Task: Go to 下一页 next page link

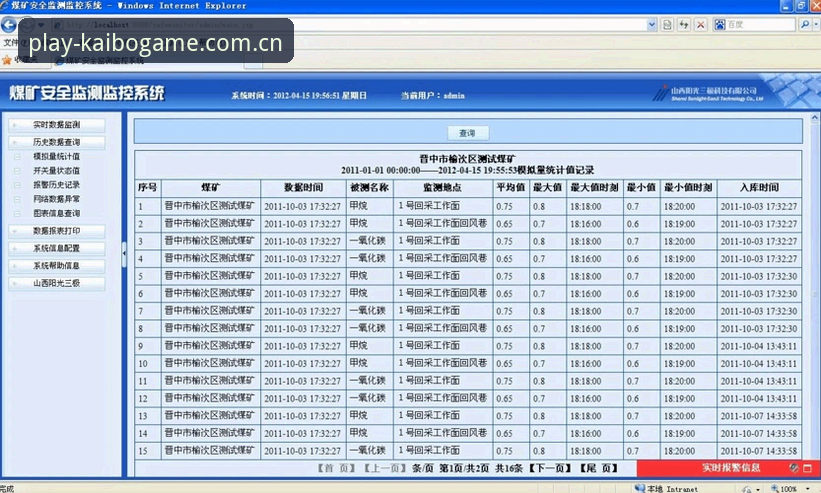Action: pos(549,468)
